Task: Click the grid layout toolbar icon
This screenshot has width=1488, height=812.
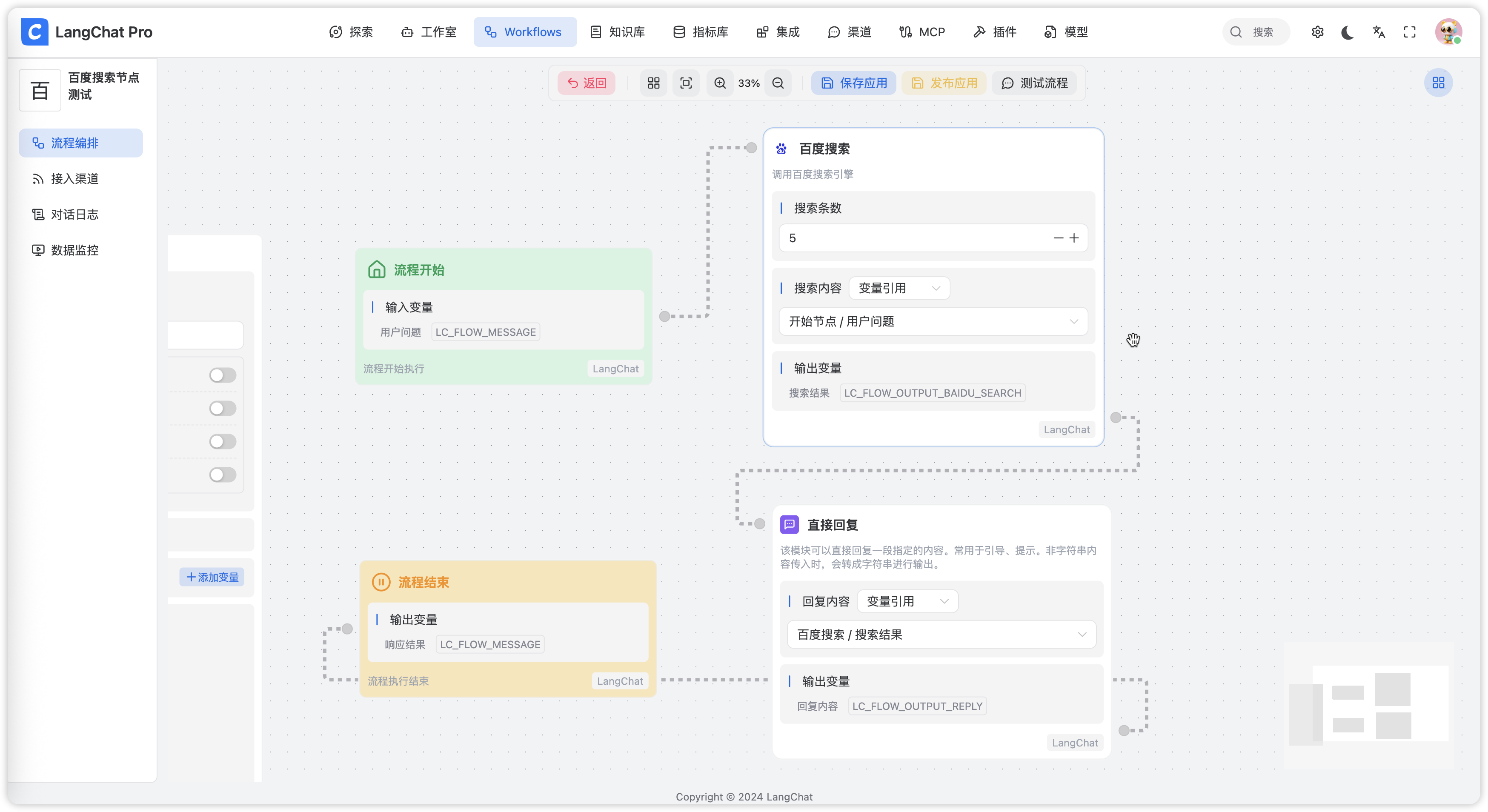Action: tap(653, 83)
